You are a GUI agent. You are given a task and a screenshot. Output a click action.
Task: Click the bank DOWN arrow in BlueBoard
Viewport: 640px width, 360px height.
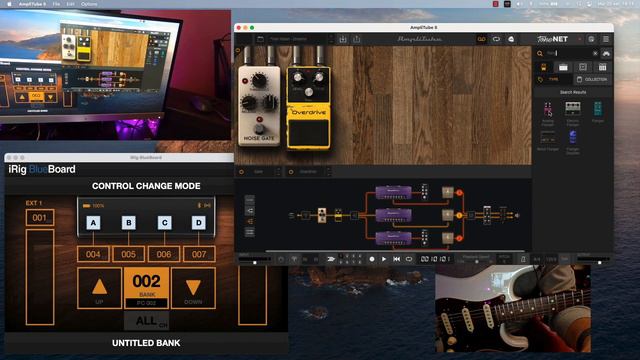(x=193, y=288)
